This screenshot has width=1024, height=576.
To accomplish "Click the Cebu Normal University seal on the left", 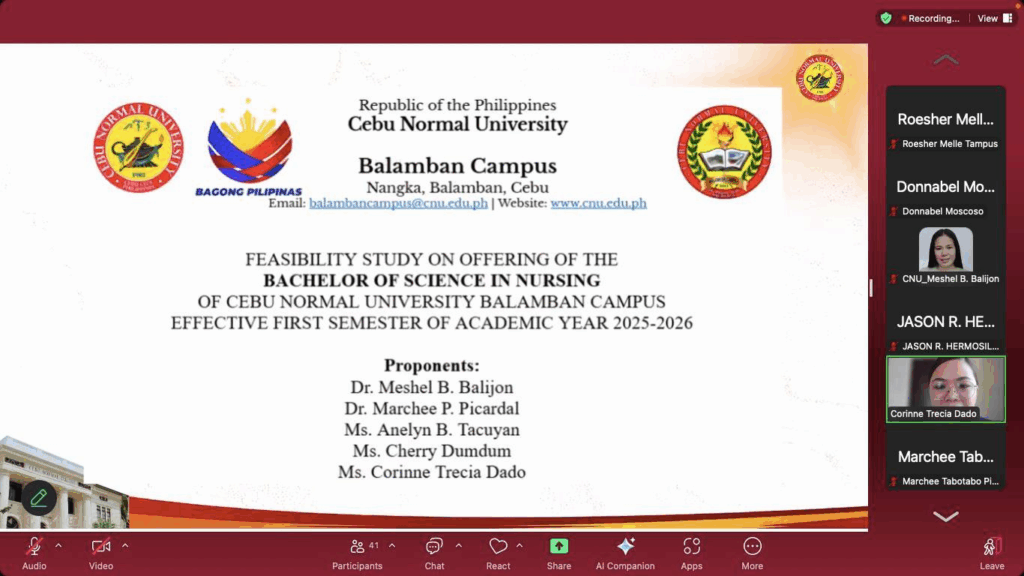I will (138, 148).
